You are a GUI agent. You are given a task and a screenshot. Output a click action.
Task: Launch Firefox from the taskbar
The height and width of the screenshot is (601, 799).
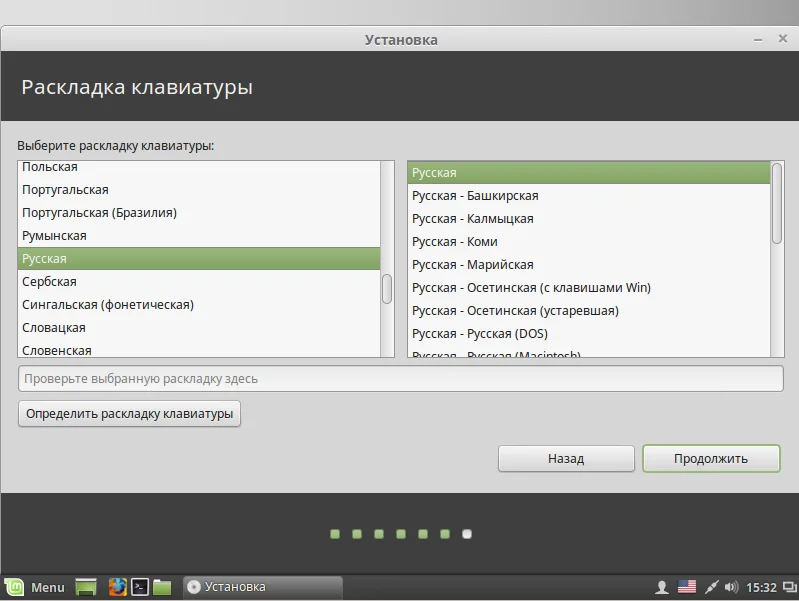point(117,587)
